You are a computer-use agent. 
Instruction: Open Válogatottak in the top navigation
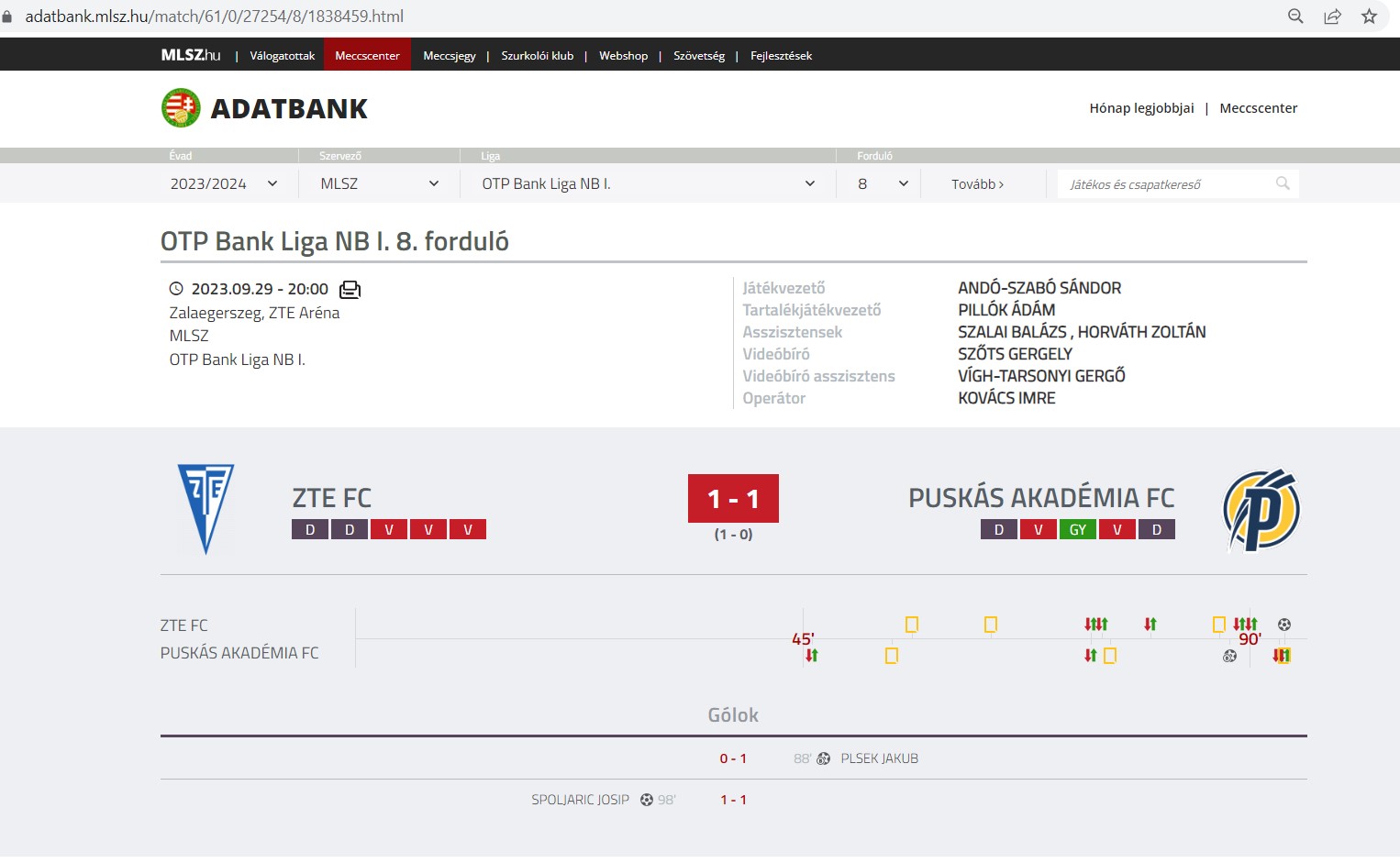tap(283, 56)
